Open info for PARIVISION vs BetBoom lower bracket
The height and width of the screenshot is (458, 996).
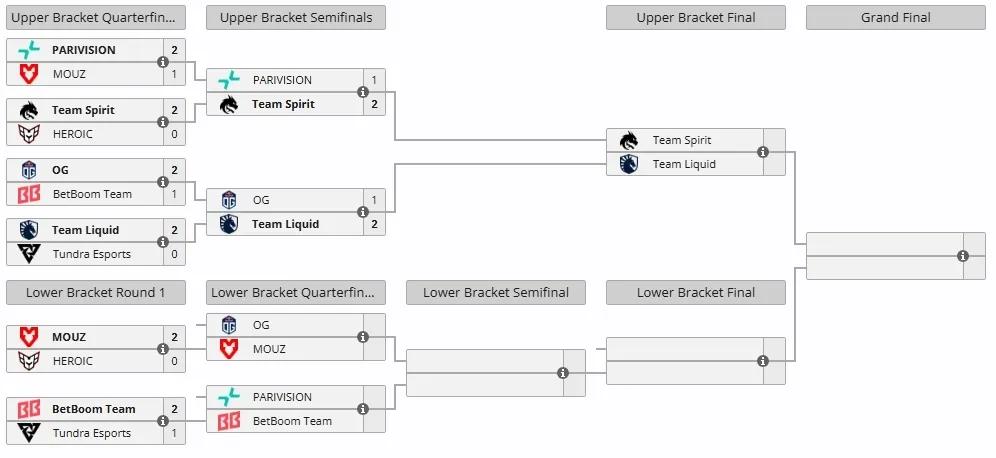[363, 409]
